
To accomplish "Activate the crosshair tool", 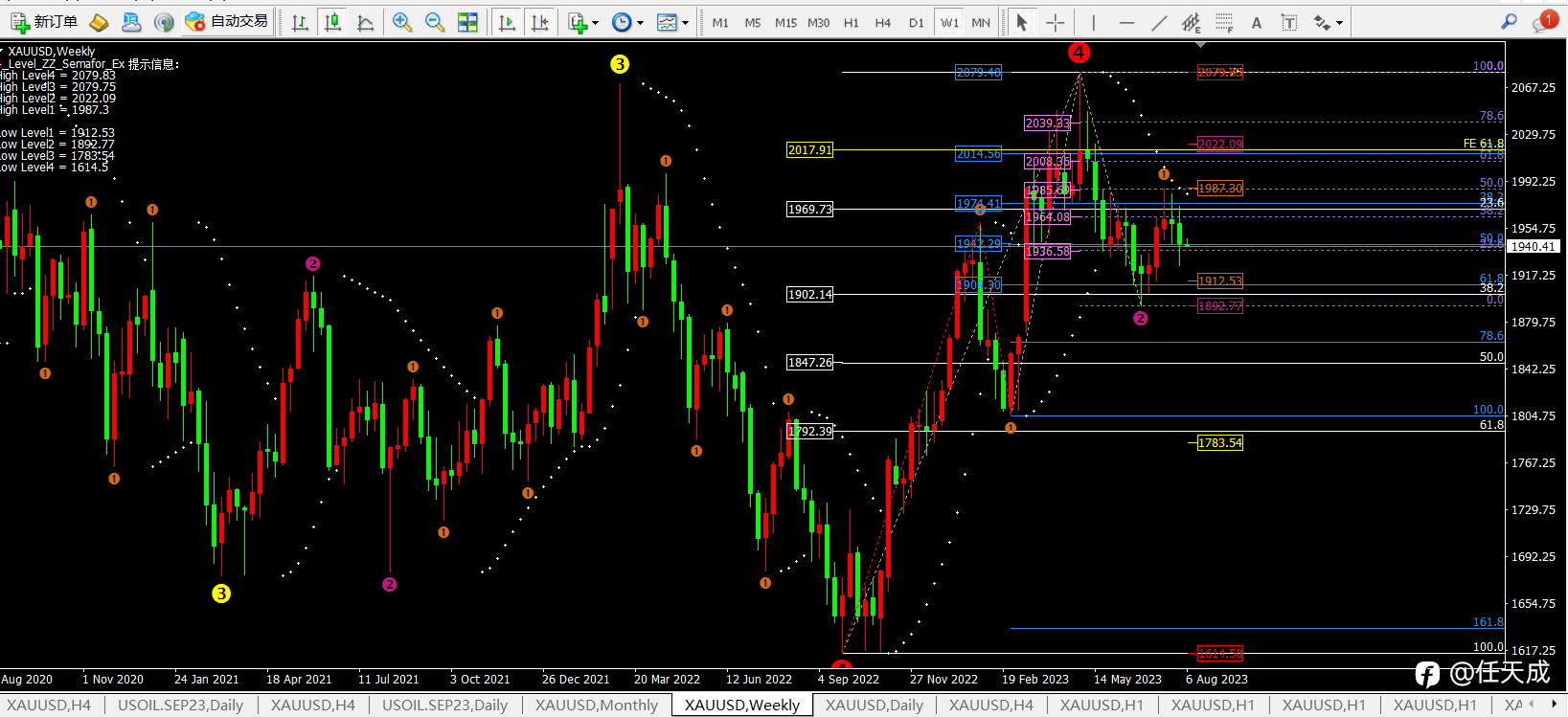I will 1055,22.
